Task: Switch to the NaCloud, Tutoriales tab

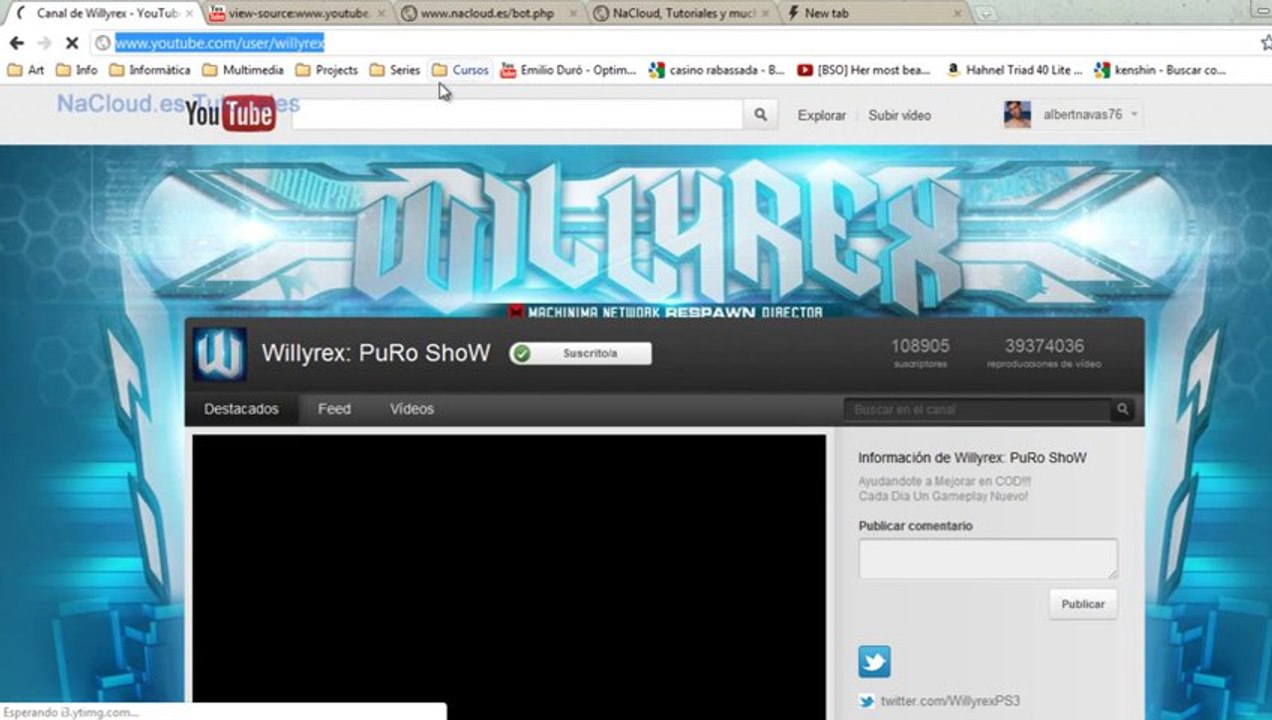Action: [x=682, y=13]
